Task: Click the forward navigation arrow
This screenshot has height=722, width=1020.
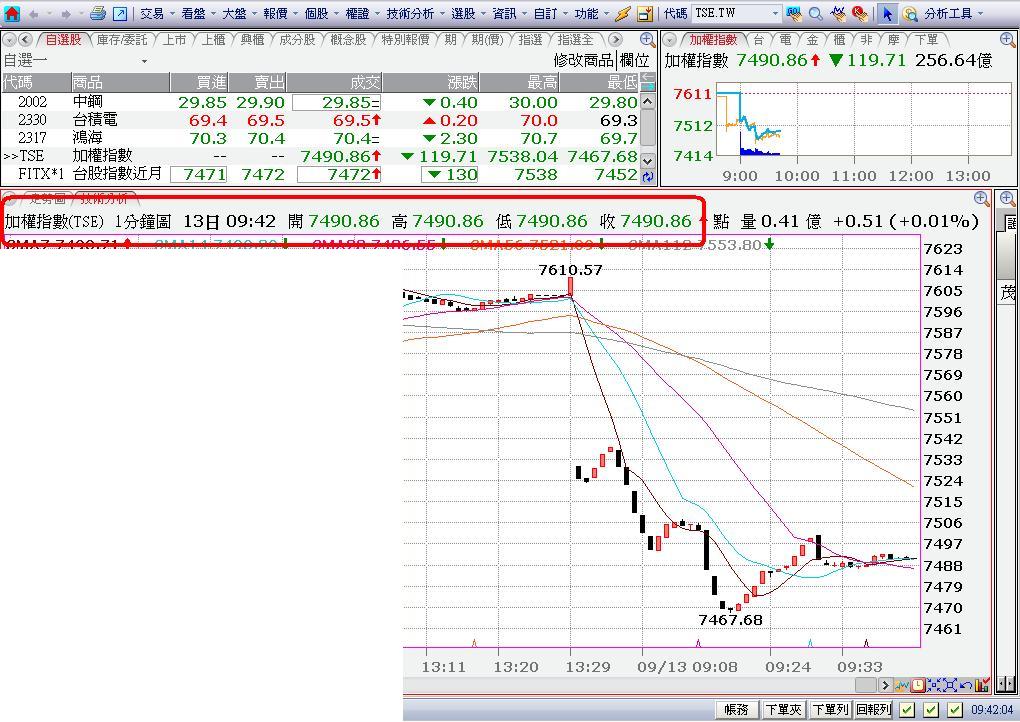Action: (66, 14)
